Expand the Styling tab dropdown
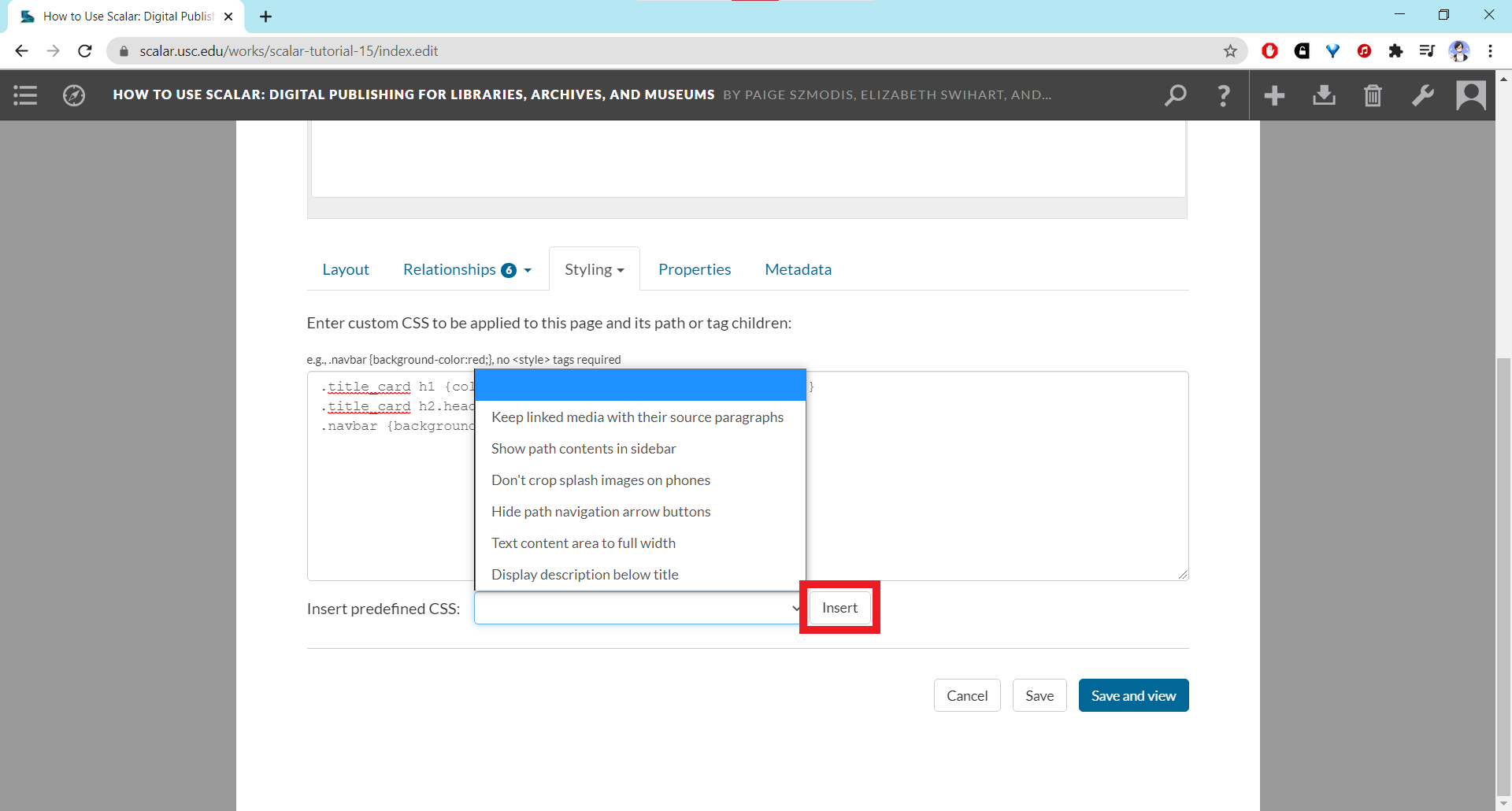This screenshot has width=1512, height=811. 594,269
